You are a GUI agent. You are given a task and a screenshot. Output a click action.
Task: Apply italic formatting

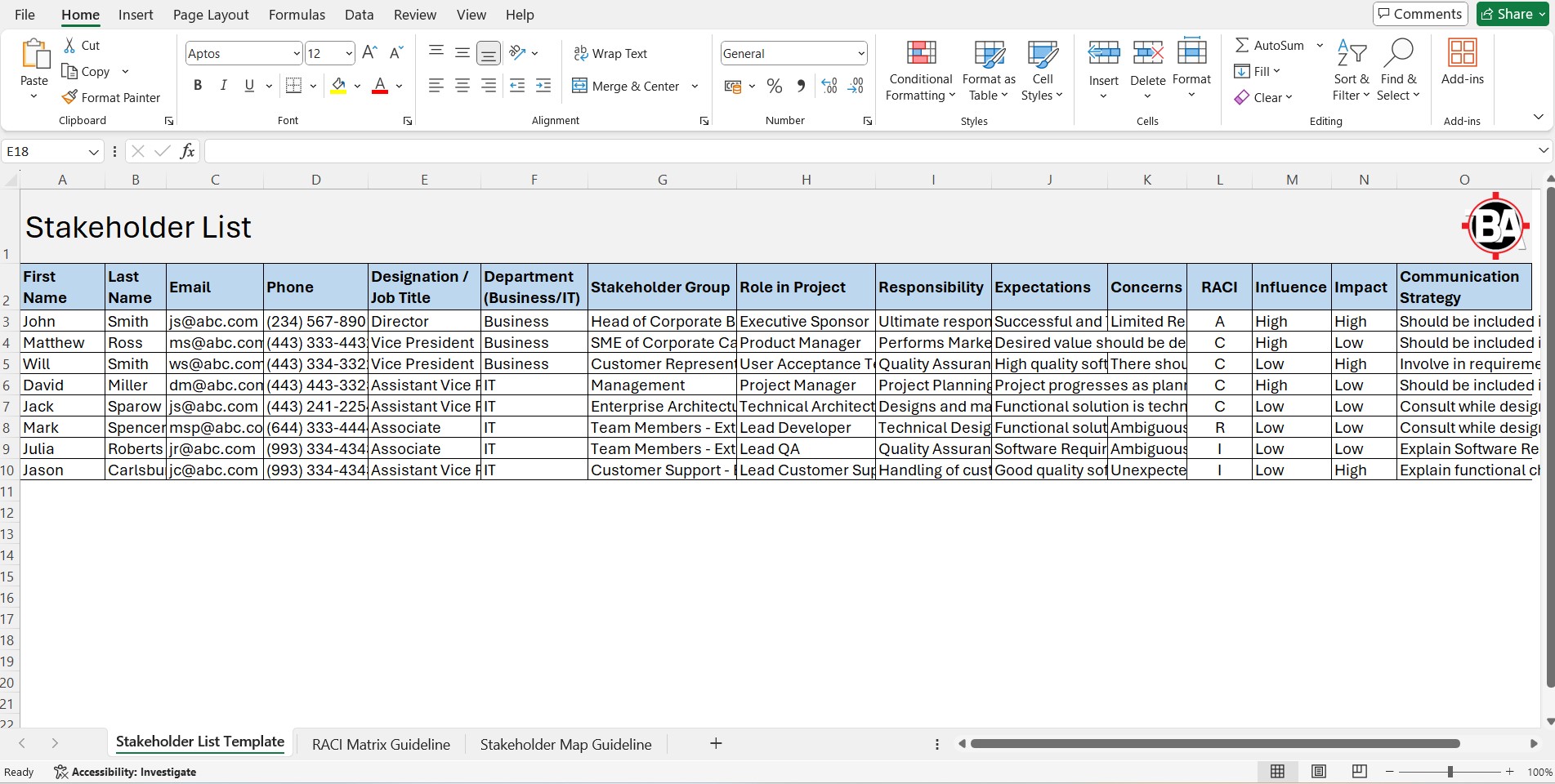click(223, 86)
